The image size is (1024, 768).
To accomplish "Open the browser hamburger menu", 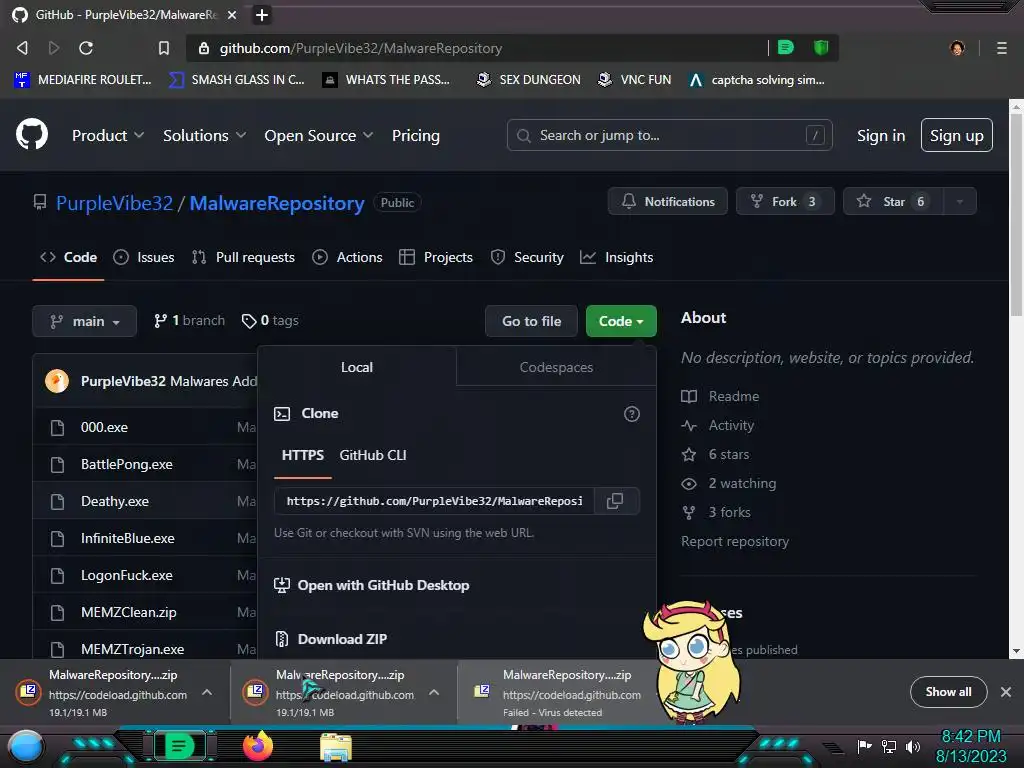I will pyautogui.click(x=1001, y=48).
